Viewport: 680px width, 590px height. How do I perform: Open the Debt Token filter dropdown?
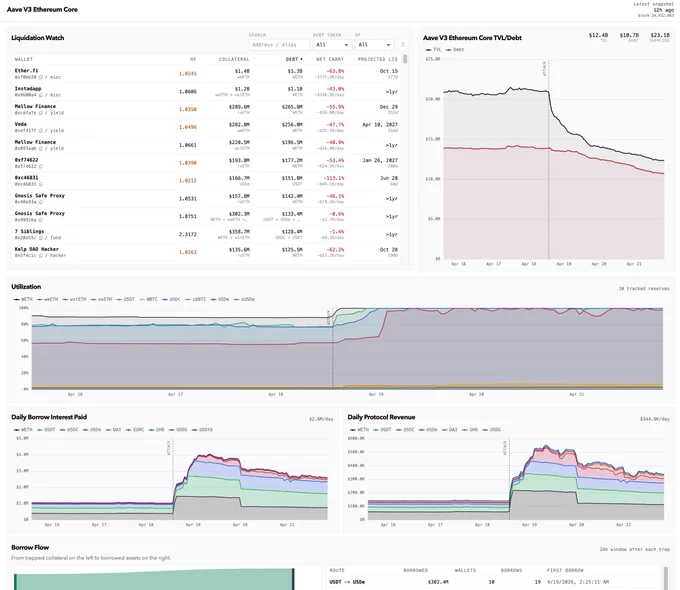pyautogui.click(x=332, y=45)
